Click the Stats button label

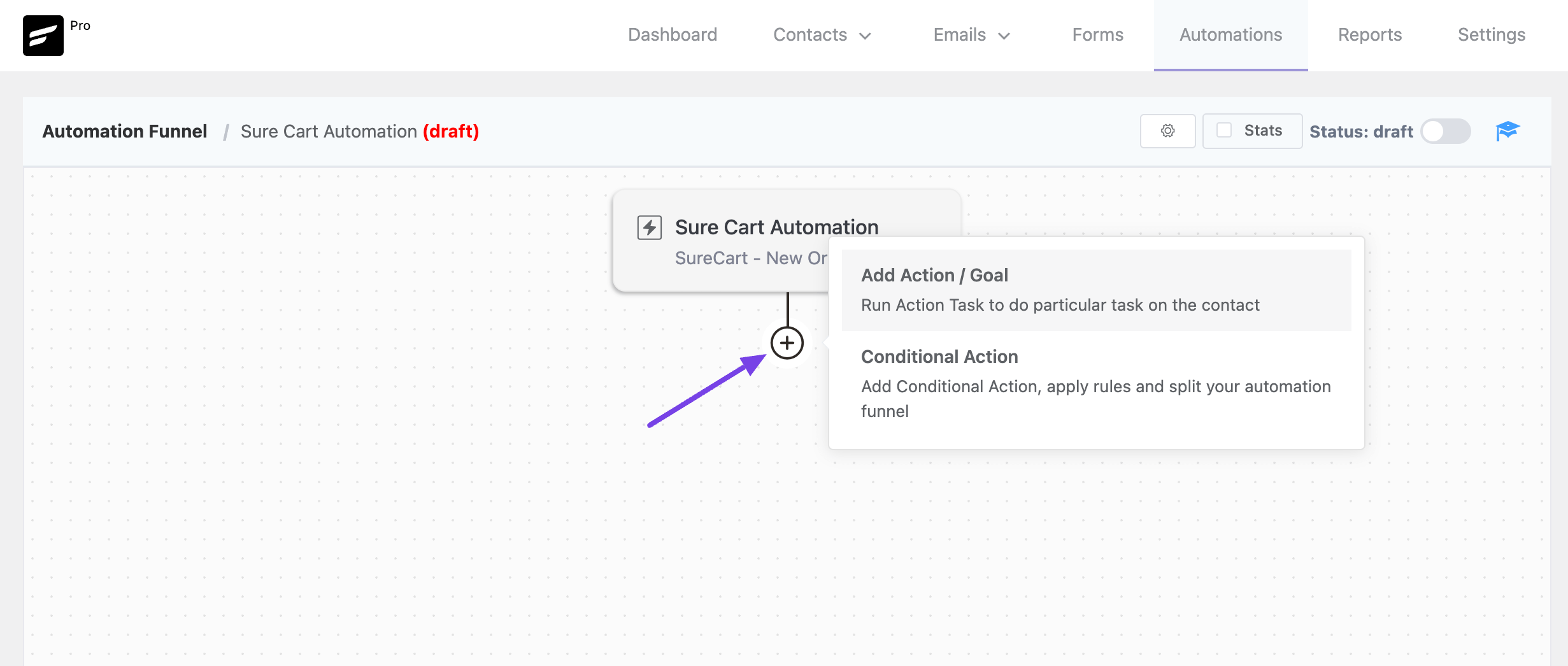click(x=1264, y=131)
